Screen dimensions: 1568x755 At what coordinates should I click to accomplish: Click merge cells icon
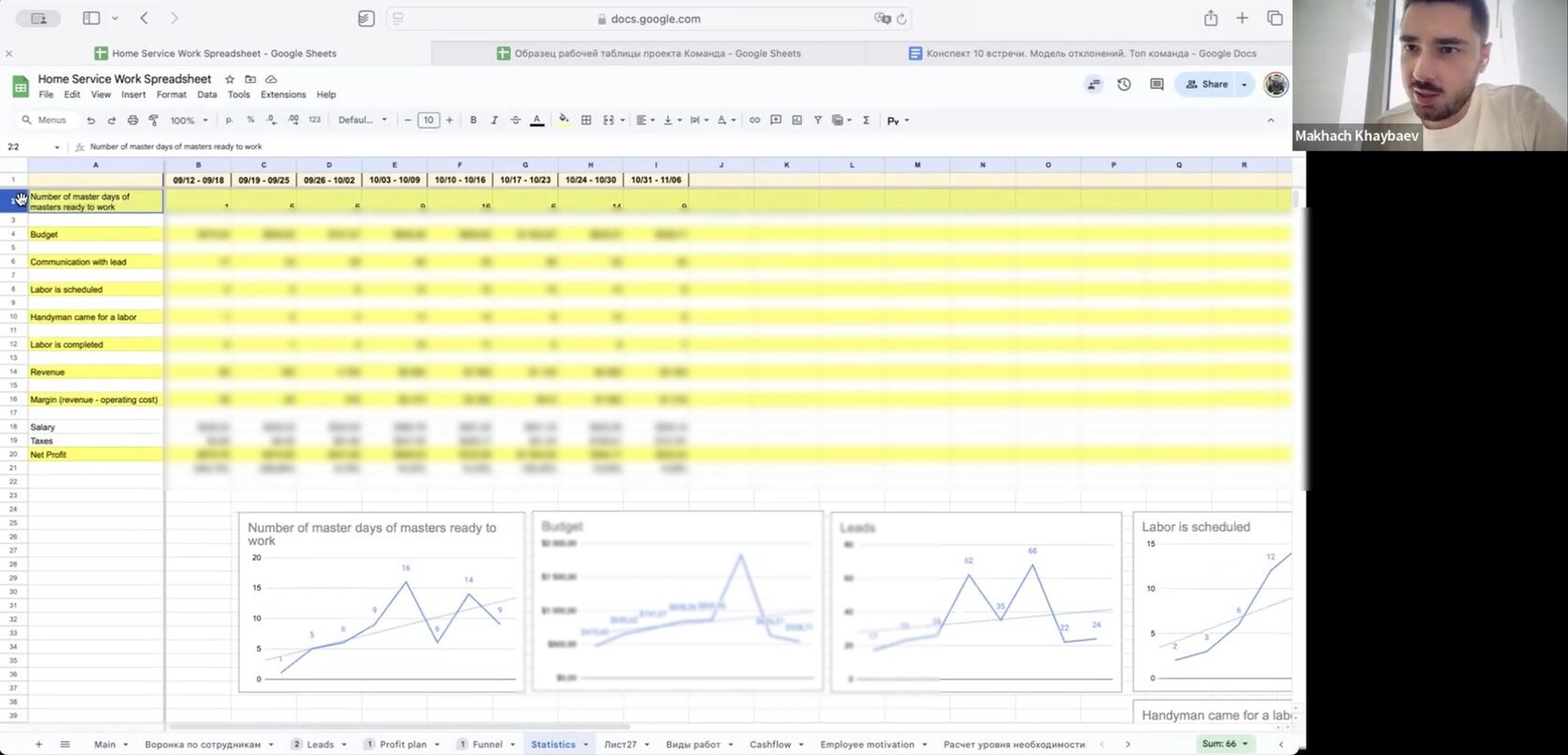click(608, 120)
